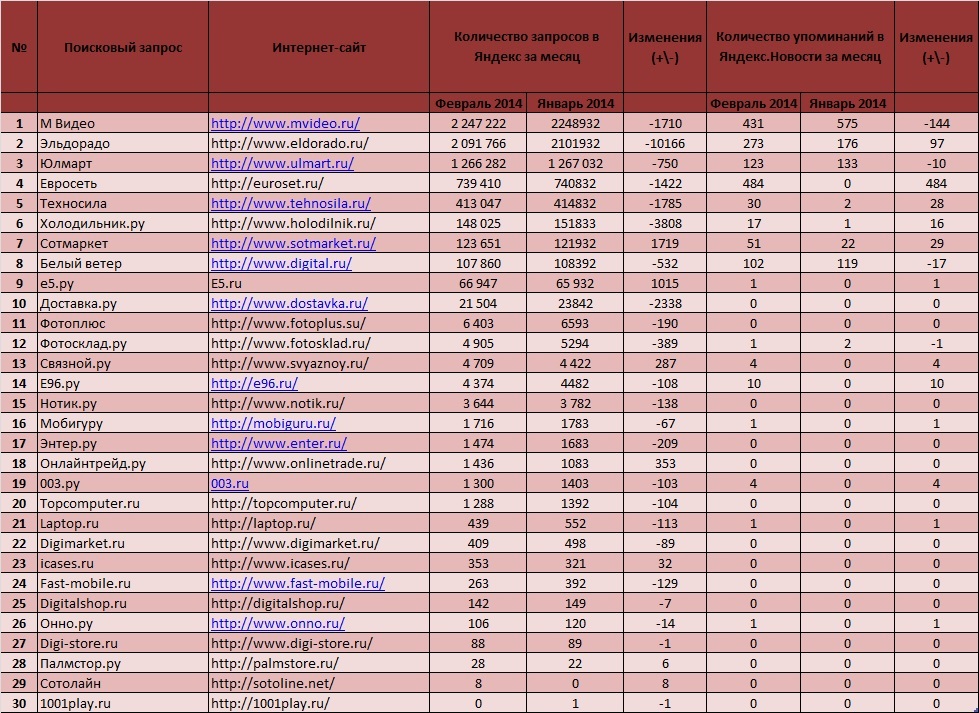Select the 'http://www.svyaznoy.ru/' cell
The height and width of the screenshot is (713, 979).
[319, 363]
